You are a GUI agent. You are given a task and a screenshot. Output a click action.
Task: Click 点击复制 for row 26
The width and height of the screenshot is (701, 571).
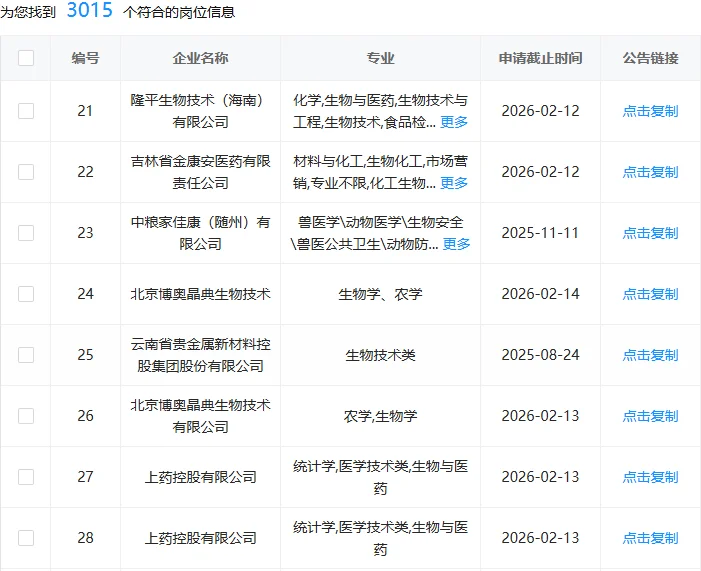point(650,416)
